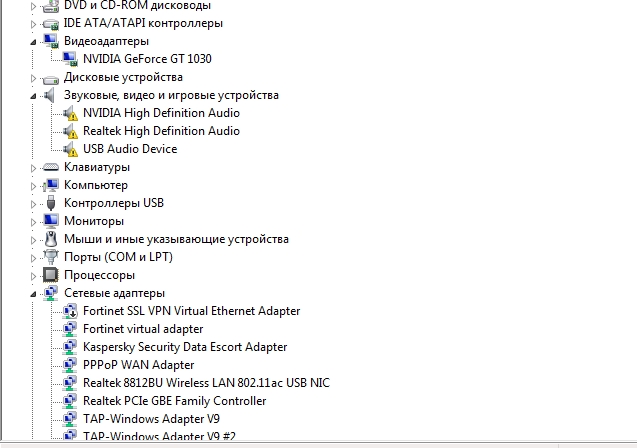The width and height of the screenshot is (637, 448).
Task: Select Звуковые, видео и игровые устройства label
Action: pos(171,95)
